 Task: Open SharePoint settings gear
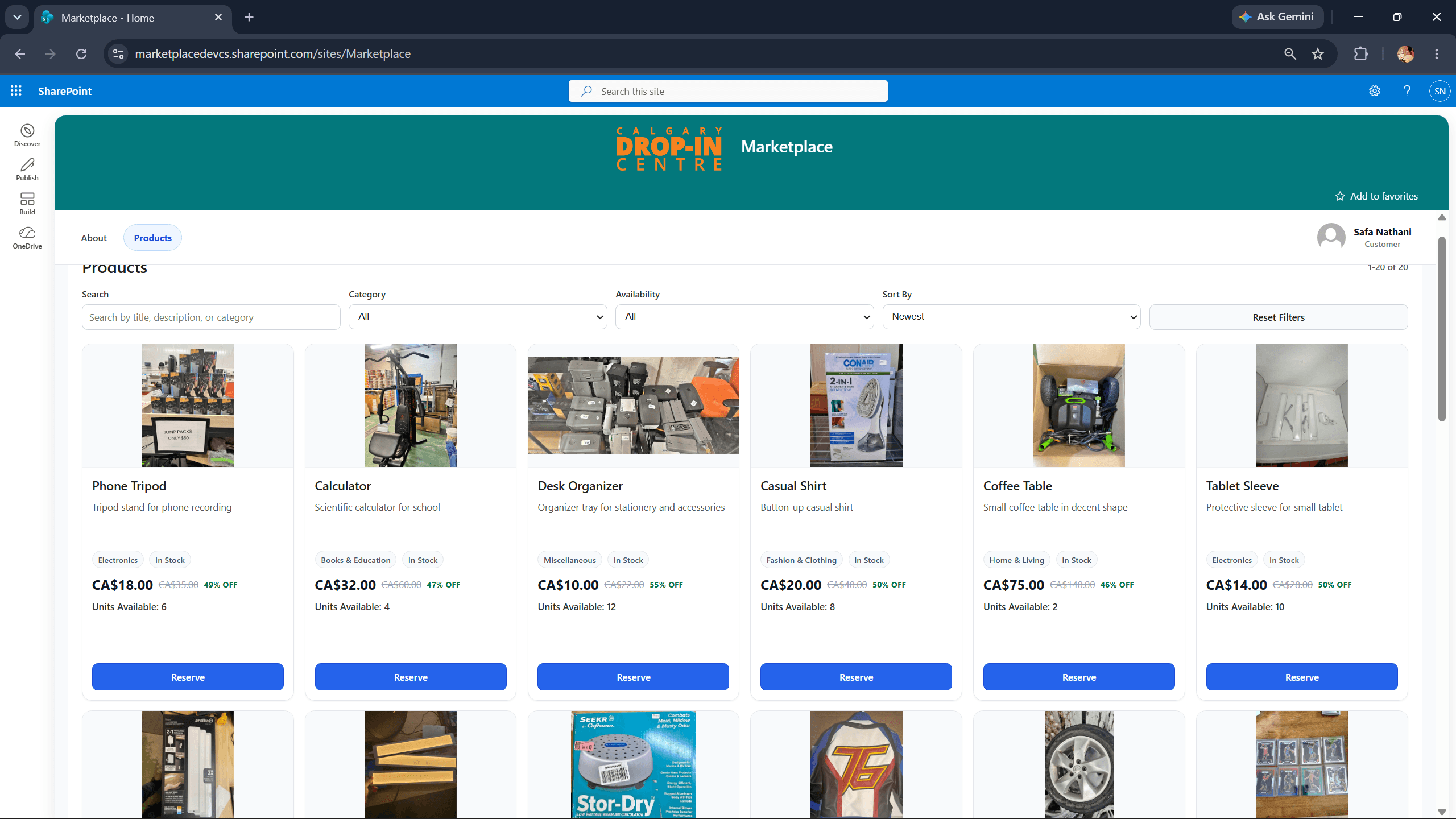1375,91
